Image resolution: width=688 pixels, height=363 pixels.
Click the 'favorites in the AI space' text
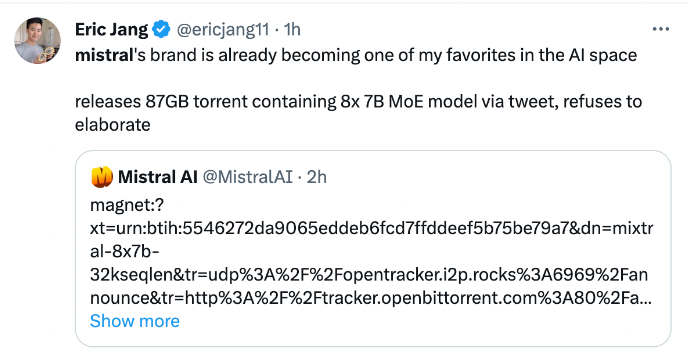[x=541, y=55]
